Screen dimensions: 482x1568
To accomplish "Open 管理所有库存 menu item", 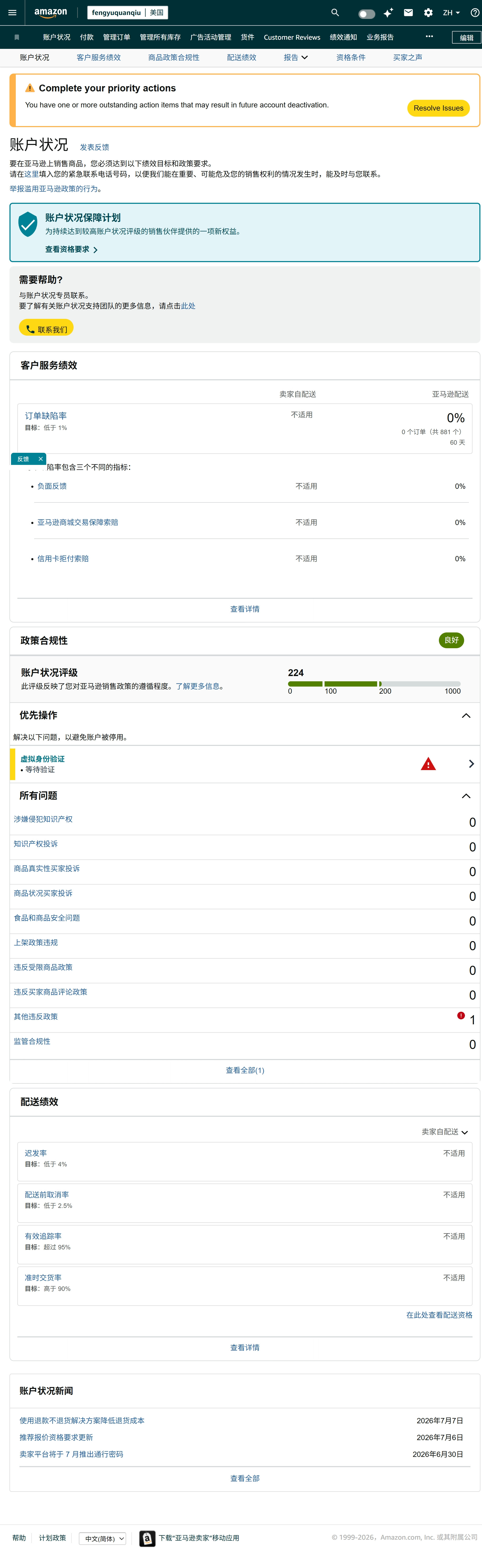I will pos(160,37).
